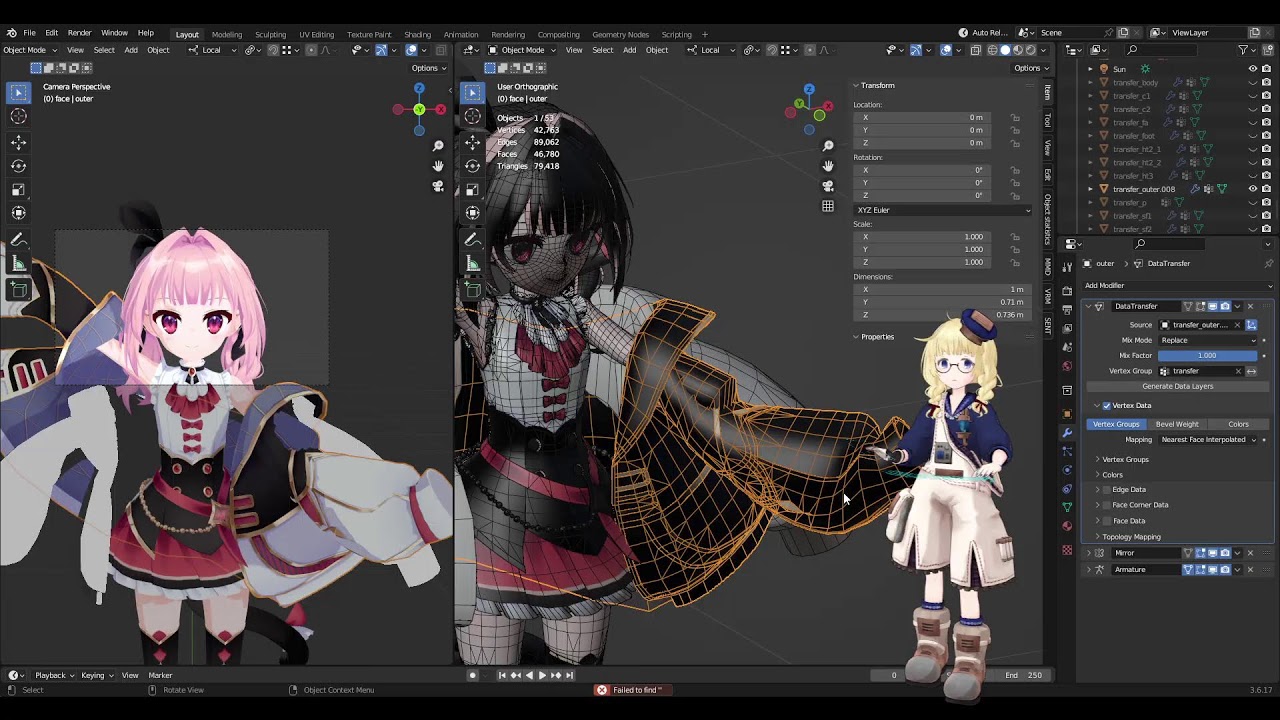Select the Measure tool in left viewport
Screen dimensions: 1280x720
pos(18,263)
